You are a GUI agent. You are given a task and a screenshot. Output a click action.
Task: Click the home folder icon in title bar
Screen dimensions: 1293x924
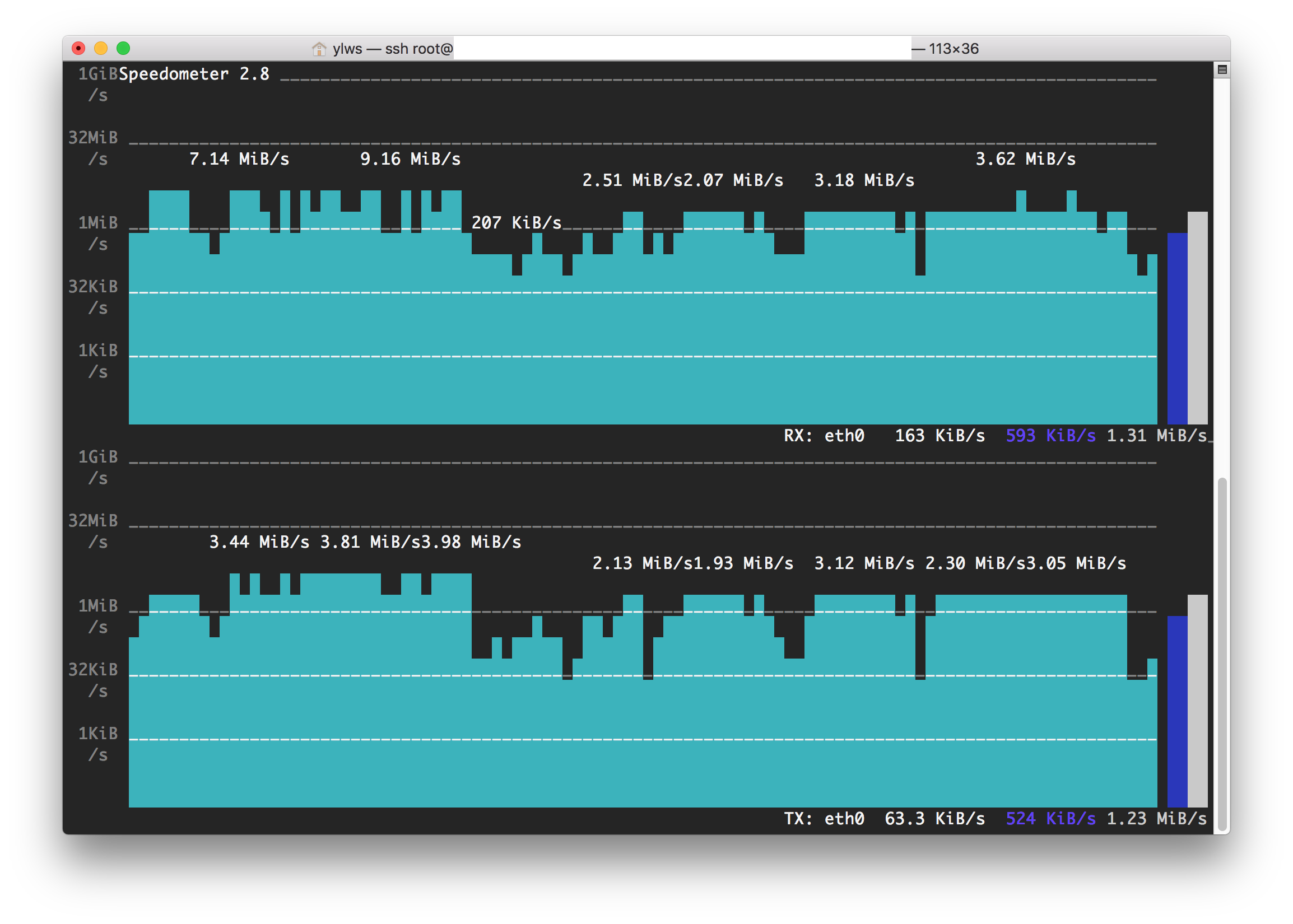point(319,49)
